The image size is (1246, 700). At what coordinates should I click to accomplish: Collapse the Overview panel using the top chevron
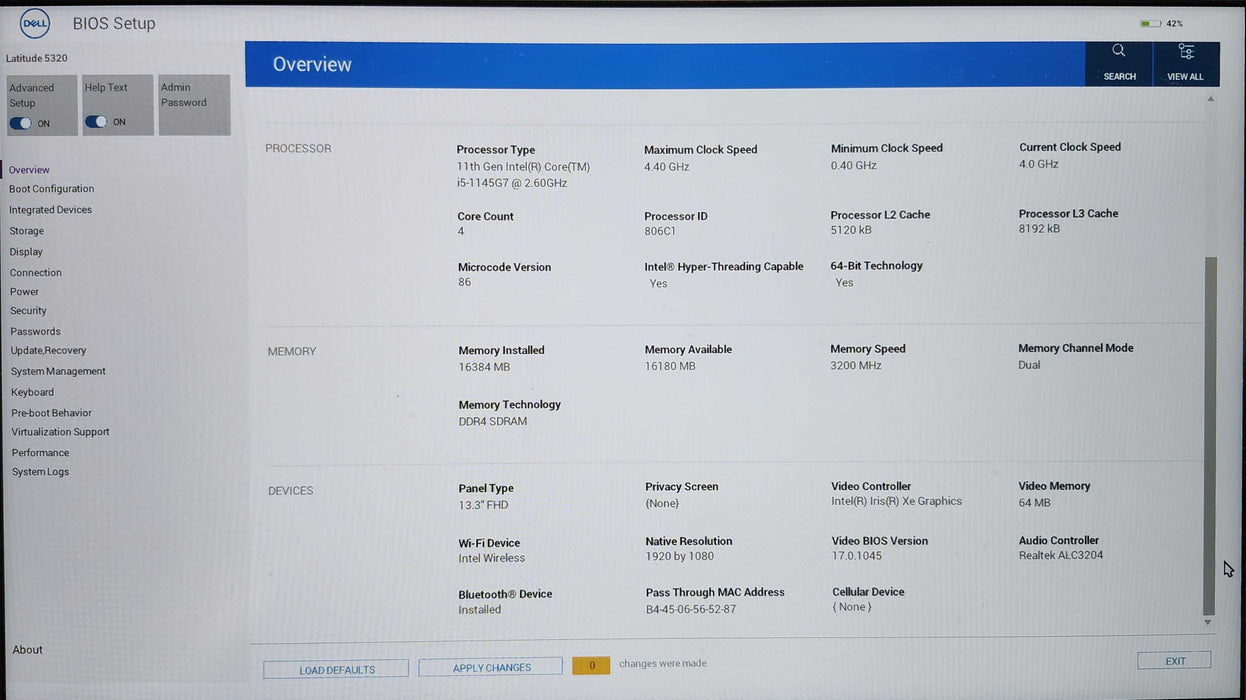[1210, 98]
